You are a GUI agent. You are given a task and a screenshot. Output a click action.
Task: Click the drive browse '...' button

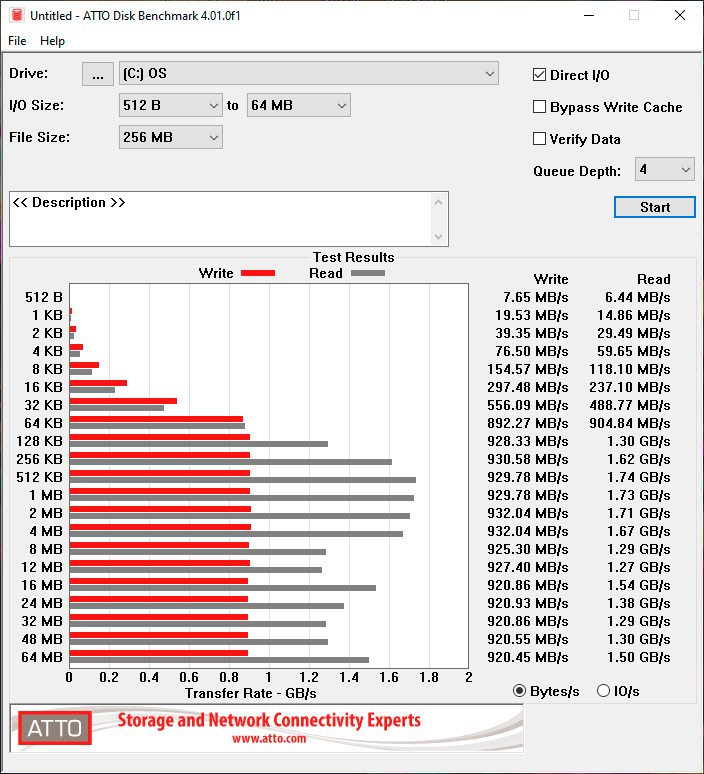coord(98,74)
